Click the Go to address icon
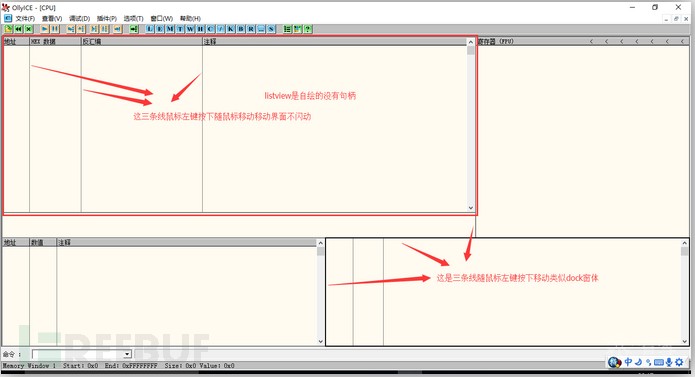 [x=134, y=29]
